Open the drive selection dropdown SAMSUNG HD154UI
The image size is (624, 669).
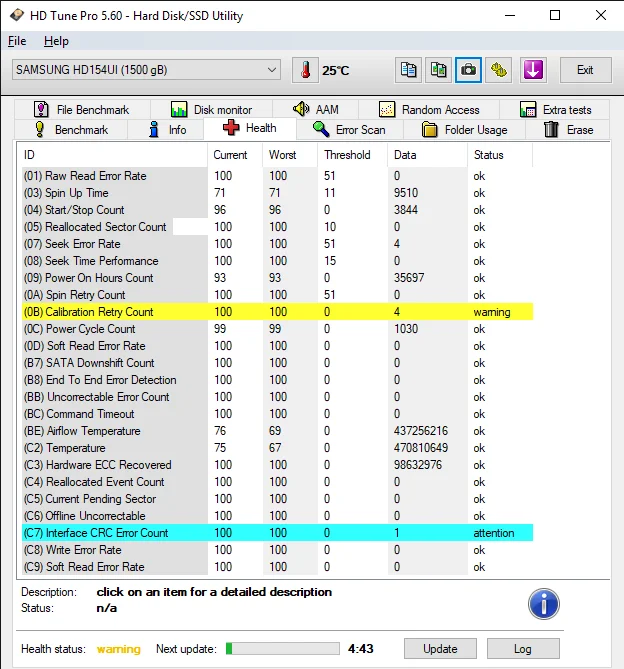pos(146,70)
